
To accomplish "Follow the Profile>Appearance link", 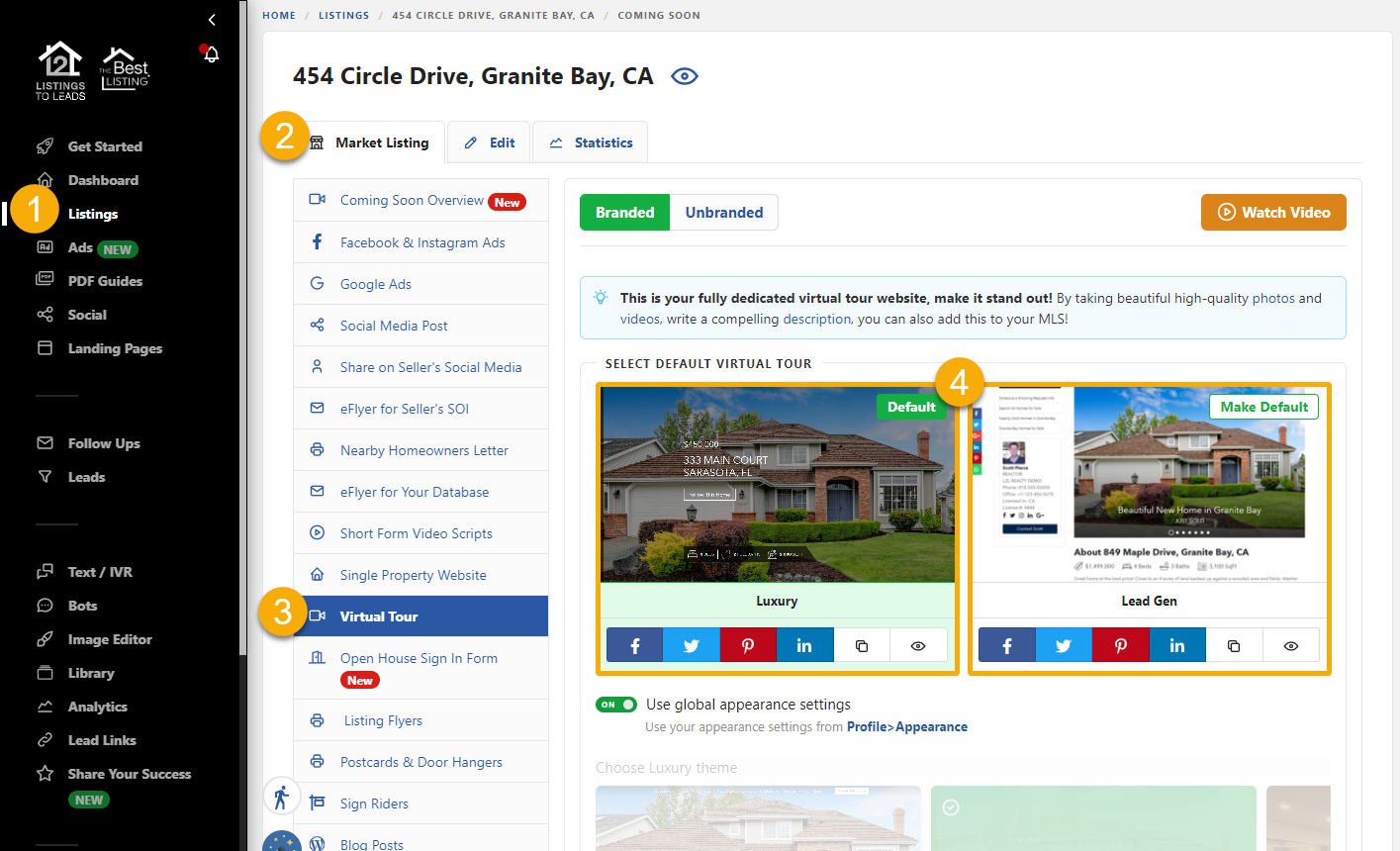I will point(906,726).
